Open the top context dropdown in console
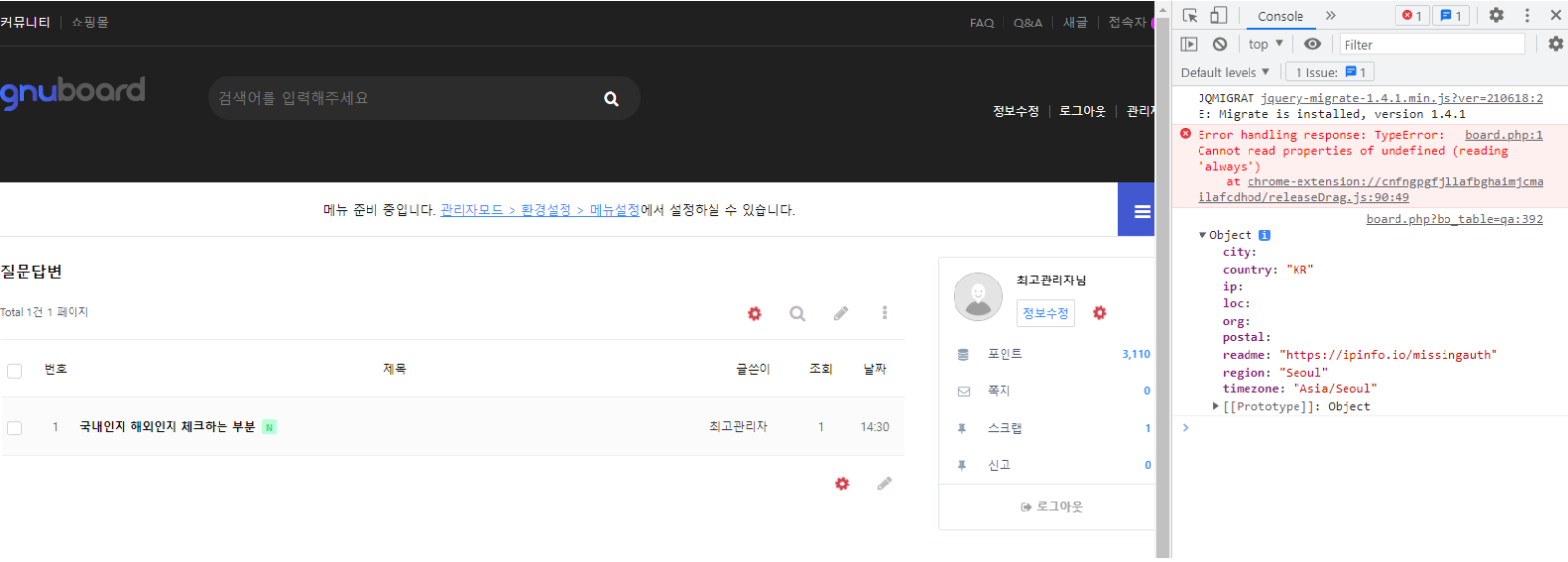The width and height of the screenshot is (1568, 562). (1265, 44)
